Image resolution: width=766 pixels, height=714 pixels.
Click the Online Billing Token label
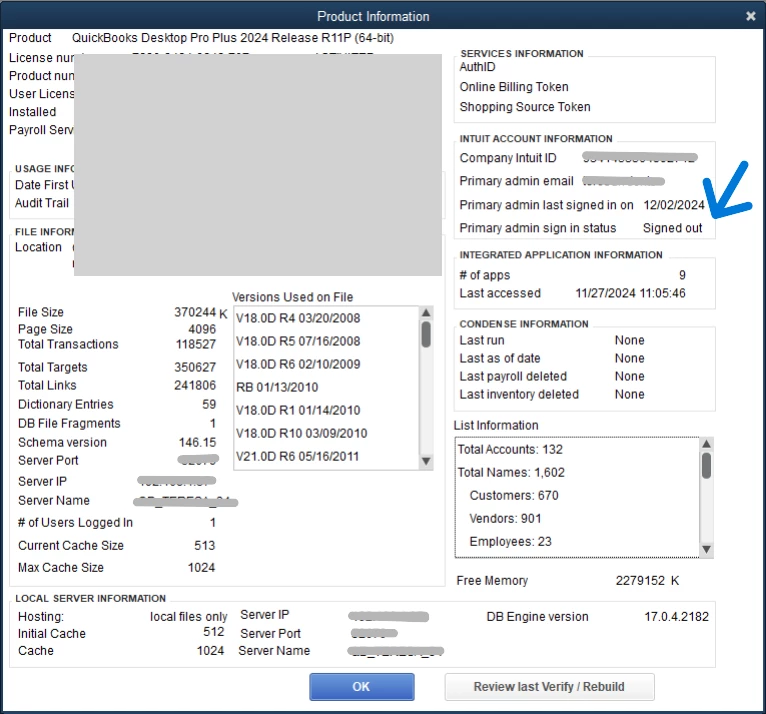[x=514, y=86]
